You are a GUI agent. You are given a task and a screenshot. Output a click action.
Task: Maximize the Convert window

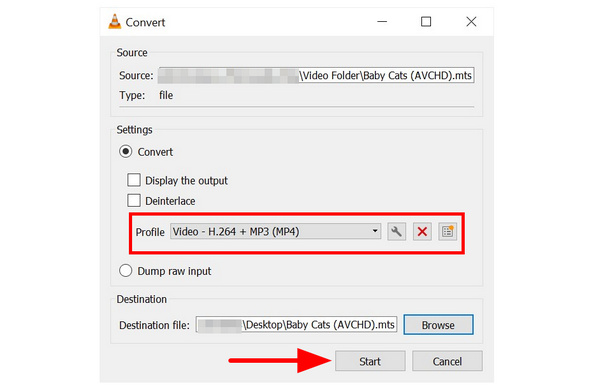pos(426,22)
